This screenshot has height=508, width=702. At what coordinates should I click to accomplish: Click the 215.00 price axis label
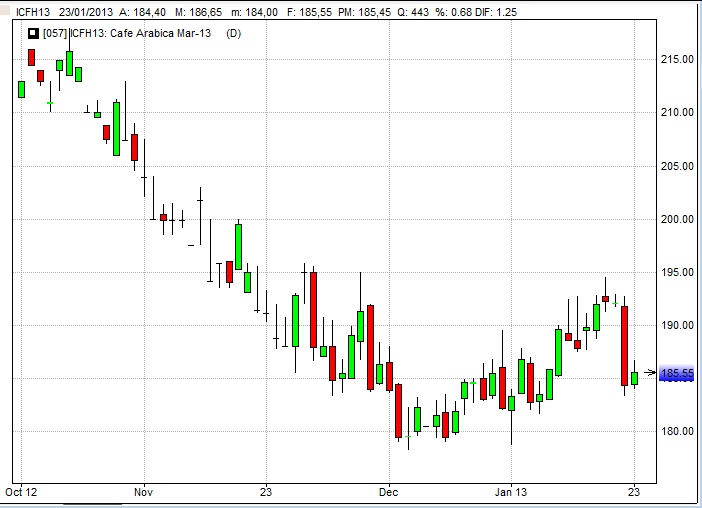coord(677,59)
